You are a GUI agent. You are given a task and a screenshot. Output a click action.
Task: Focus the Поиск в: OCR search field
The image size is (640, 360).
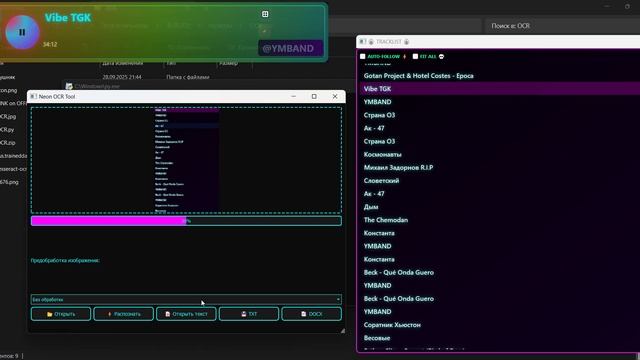[x=562, y=26]
